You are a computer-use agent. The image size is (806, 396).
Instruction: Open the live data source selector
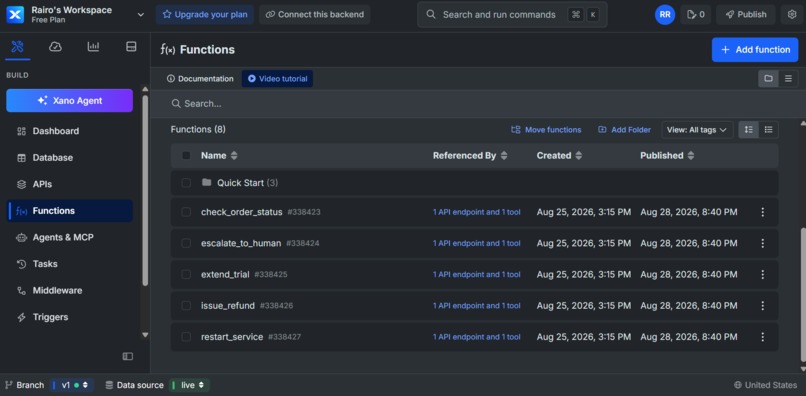pyautogui.click(x=189, y=385)
